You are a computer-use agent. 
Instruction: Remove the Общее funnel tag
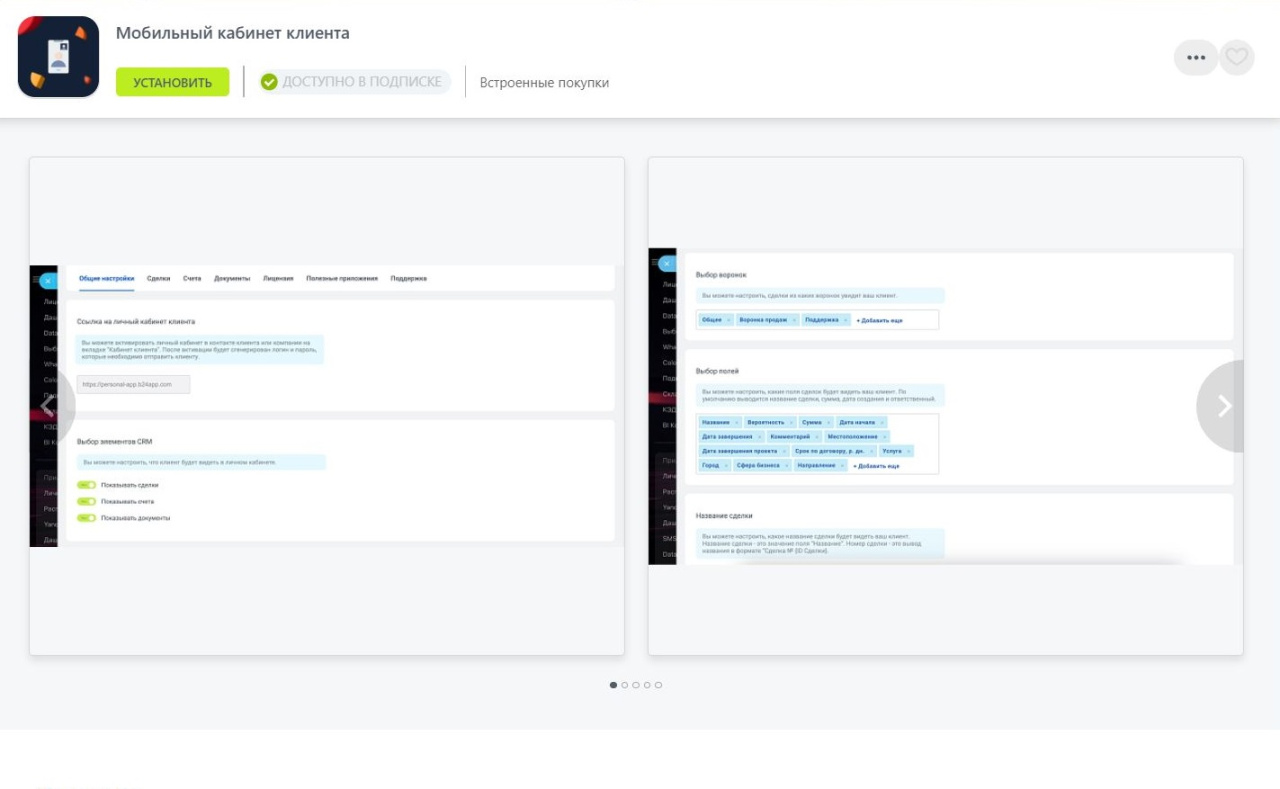click(x=729, y=320)
